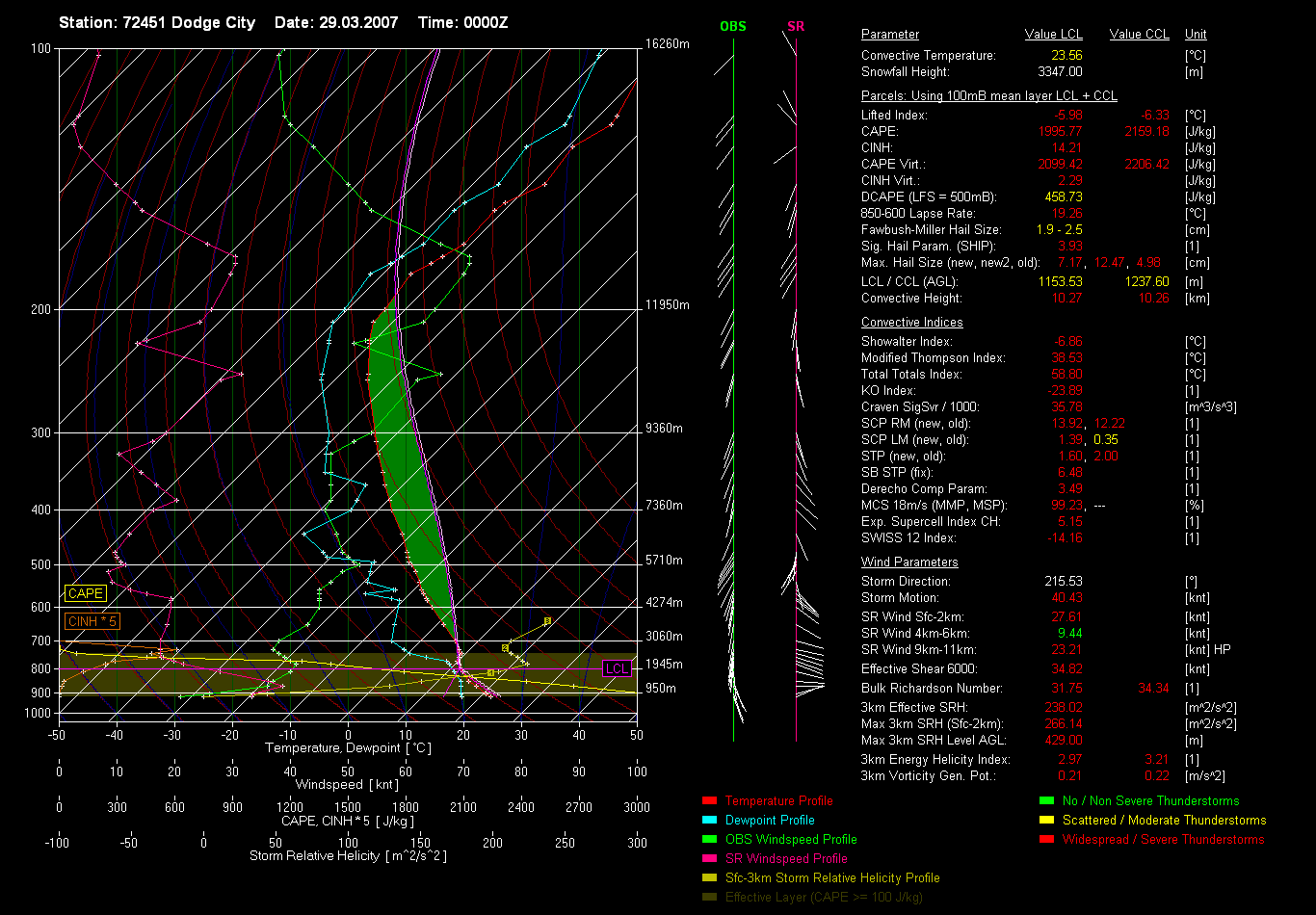This screenshot has width=1316, height=915.
Task: Click the Effective Layer legend text
Action: pos(824,897)
